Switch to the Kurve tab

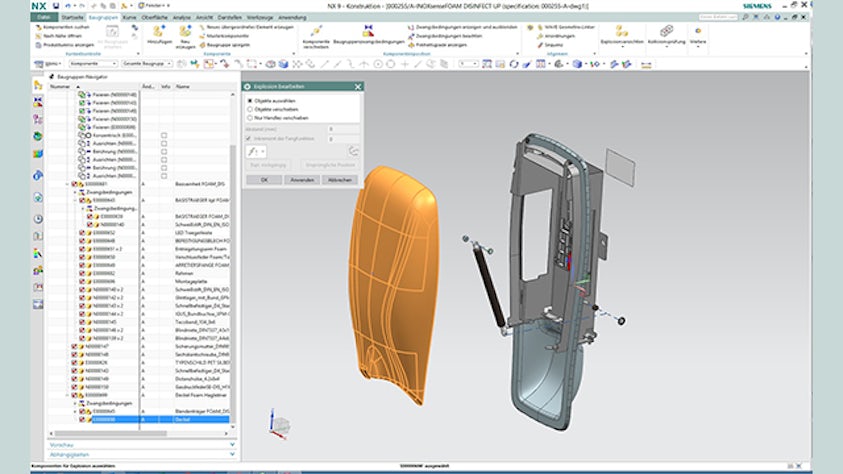pos(130,17)
